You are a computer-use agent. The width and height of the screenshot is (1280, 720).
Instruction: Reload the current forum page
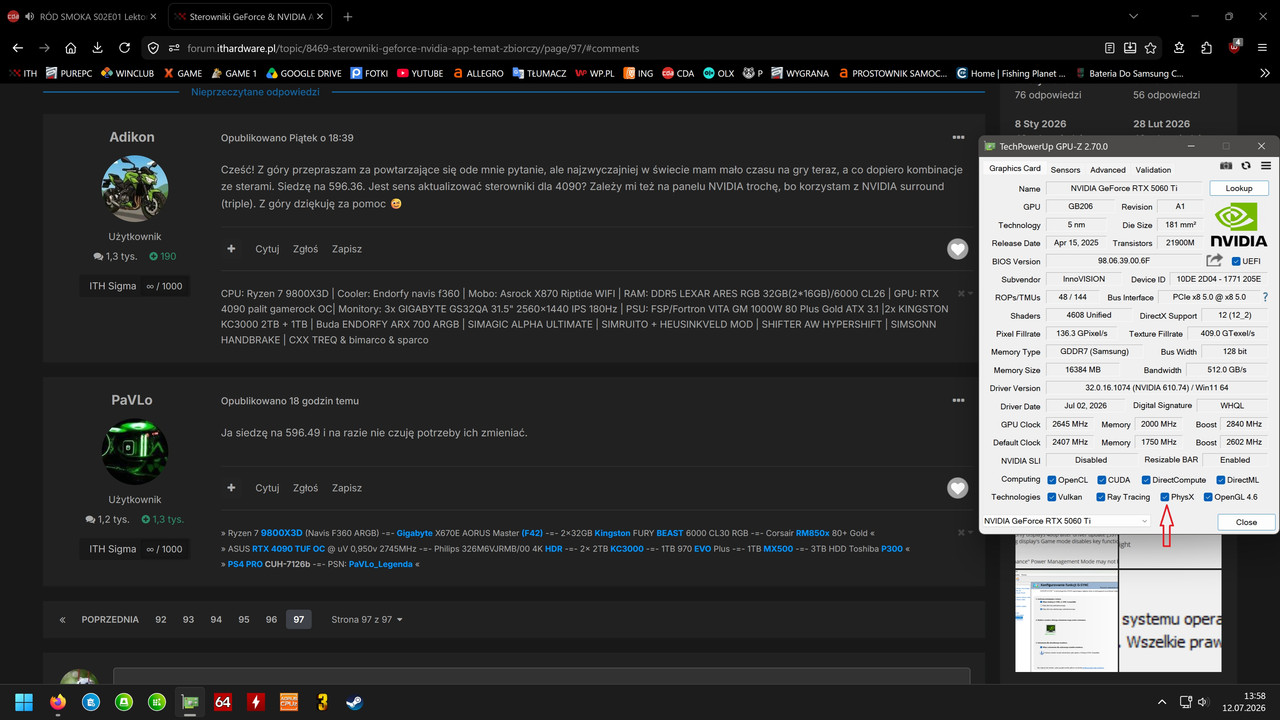124,48
